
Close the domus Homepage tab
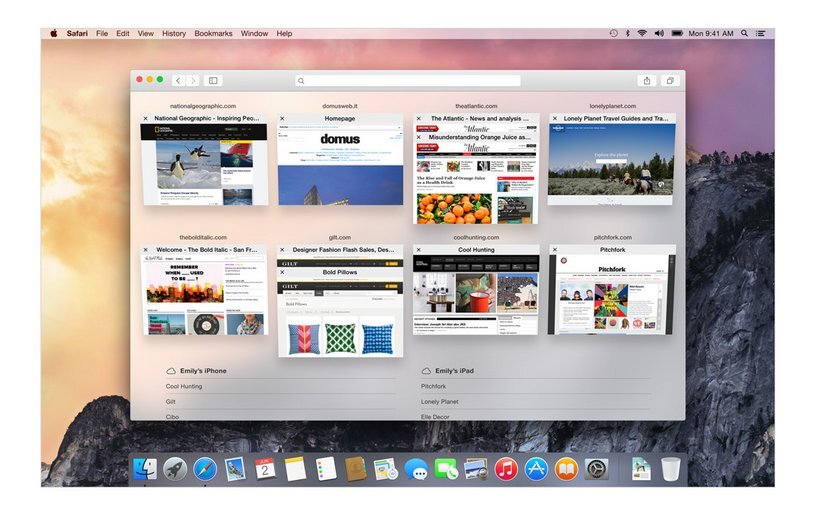click(x=282, y=119)
